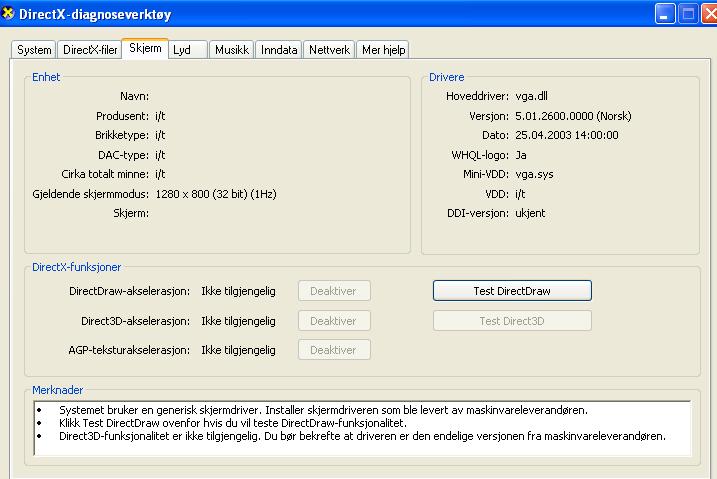The height and width of the screenshot is (479, 717).
Task: Click the Mini-VDD value vga.sys
Action: click(534, 174)
